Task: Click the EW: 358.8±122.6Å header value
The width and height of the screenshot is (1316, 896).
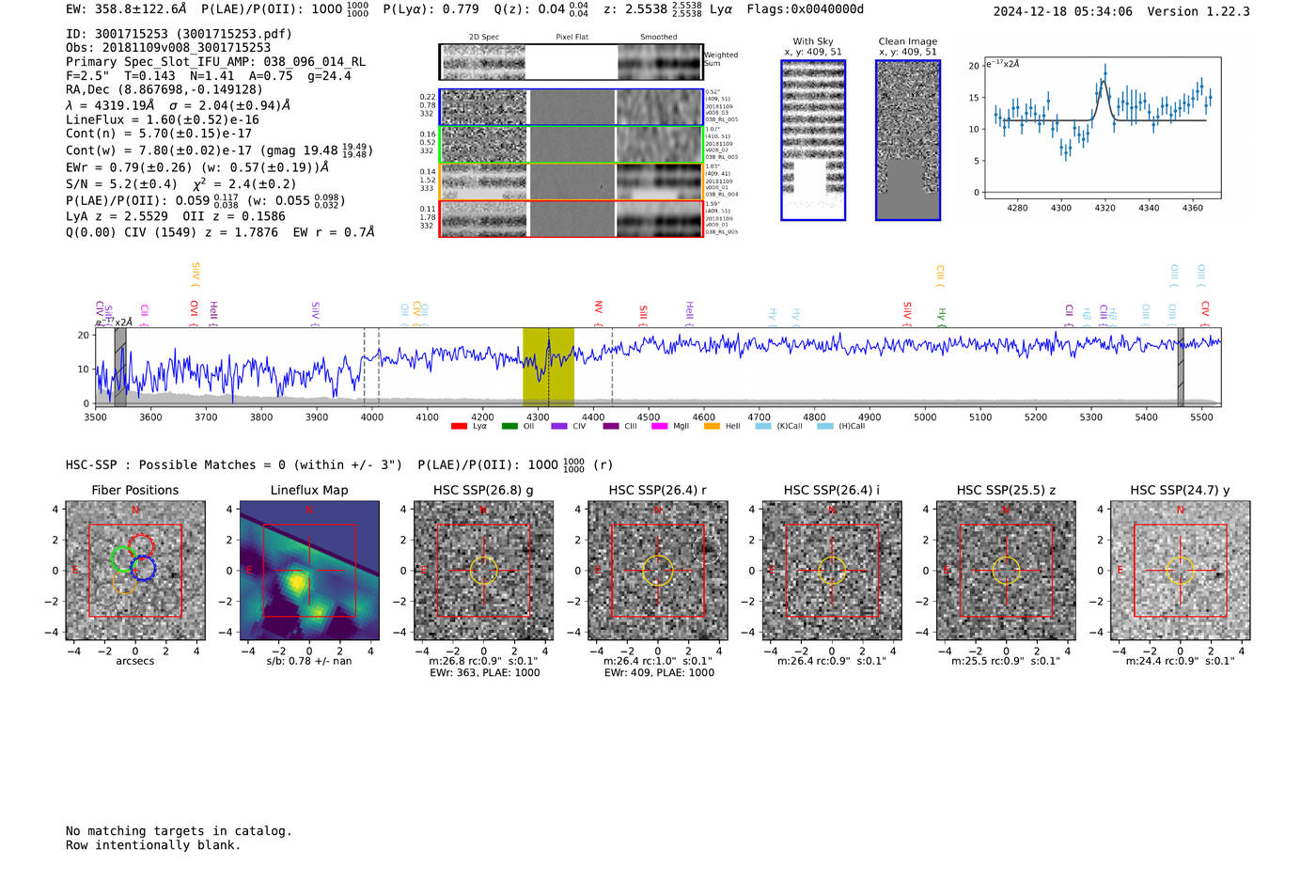Action: [126, 10]
